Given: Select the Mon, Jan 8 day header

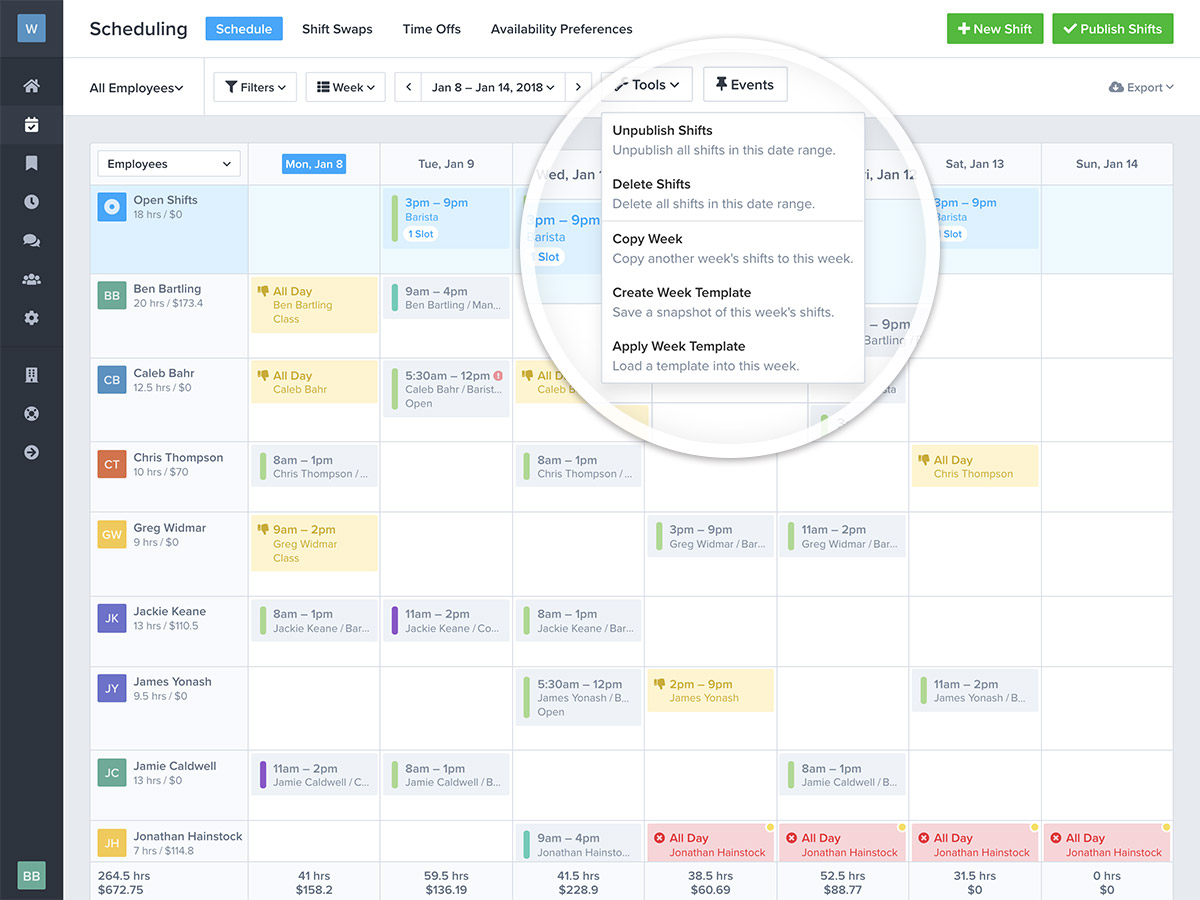Looking at the screenshot, I should click(x=314, y=164).
